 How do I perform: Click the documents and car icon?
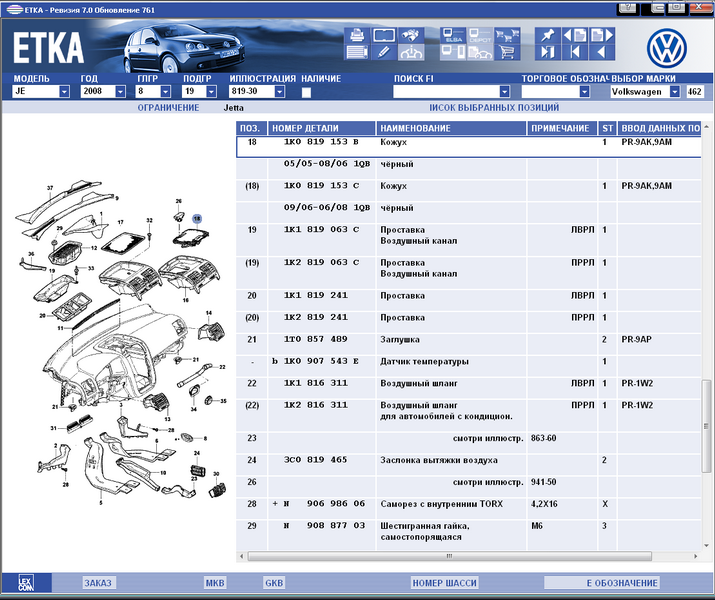480,52
